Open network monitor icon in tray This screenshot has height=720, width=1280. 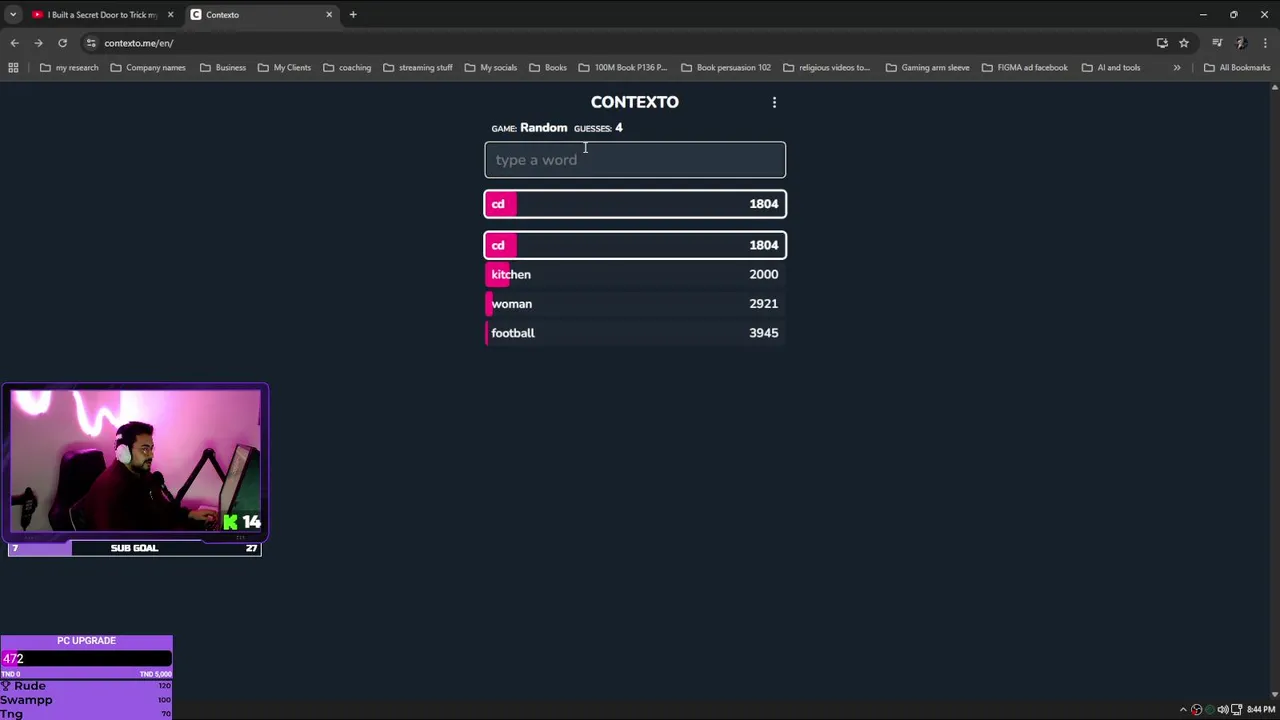coord(1236,710)
